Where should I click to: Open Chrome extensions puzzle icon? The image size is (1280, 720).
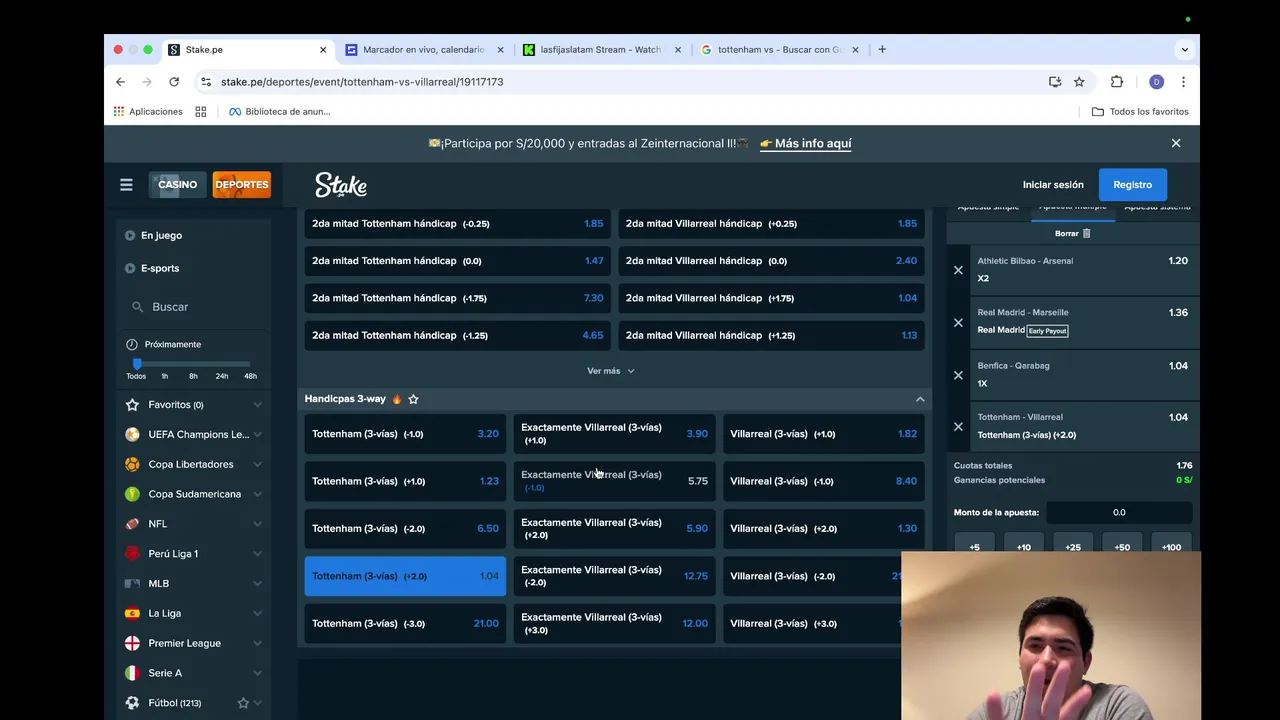point(1117,82)
